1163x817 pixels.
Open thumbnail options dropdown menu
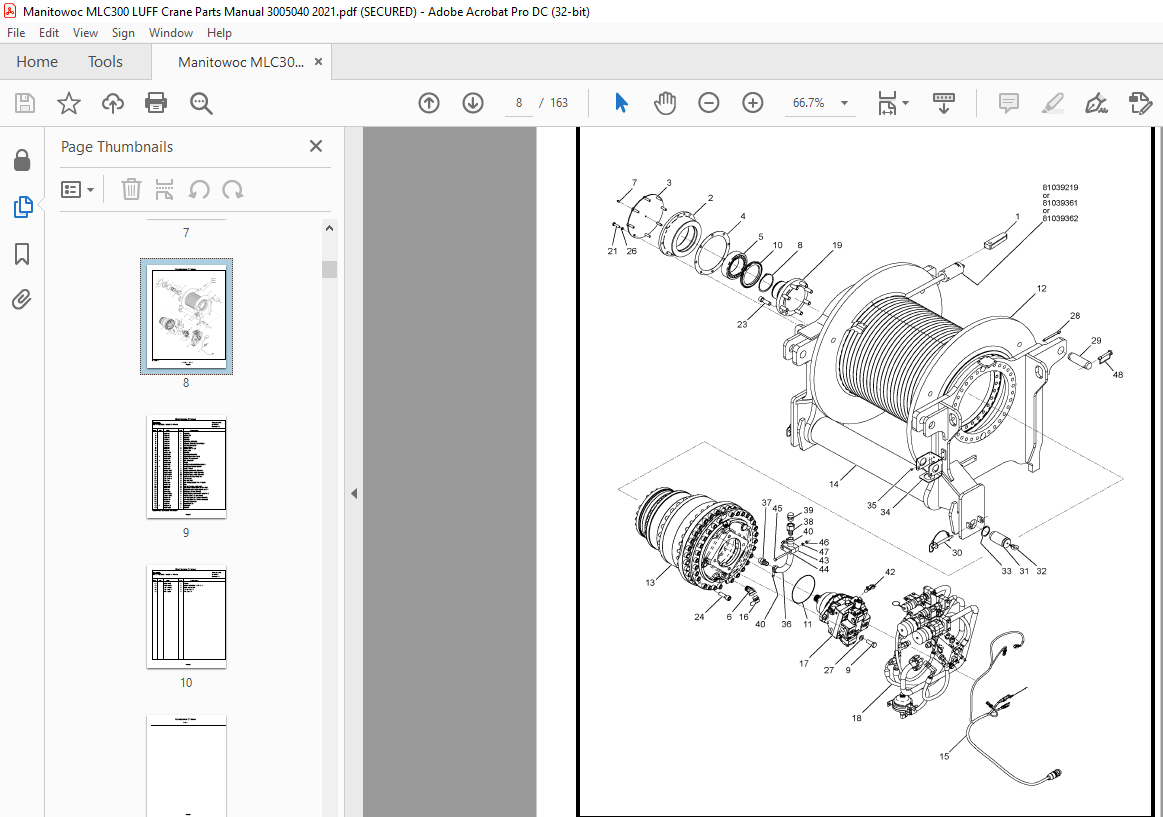click(77, 190)
